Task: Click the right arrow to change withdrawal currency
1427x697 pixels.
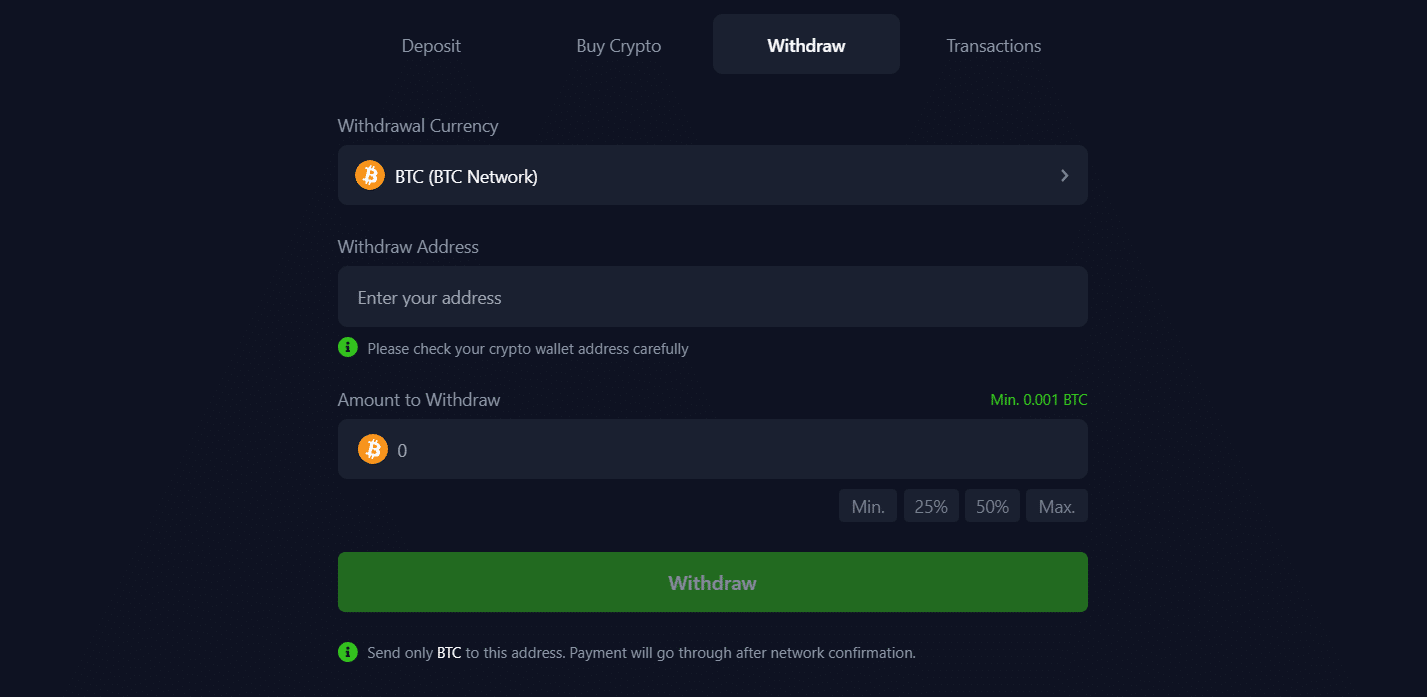Action: [x=1064, y=174]
